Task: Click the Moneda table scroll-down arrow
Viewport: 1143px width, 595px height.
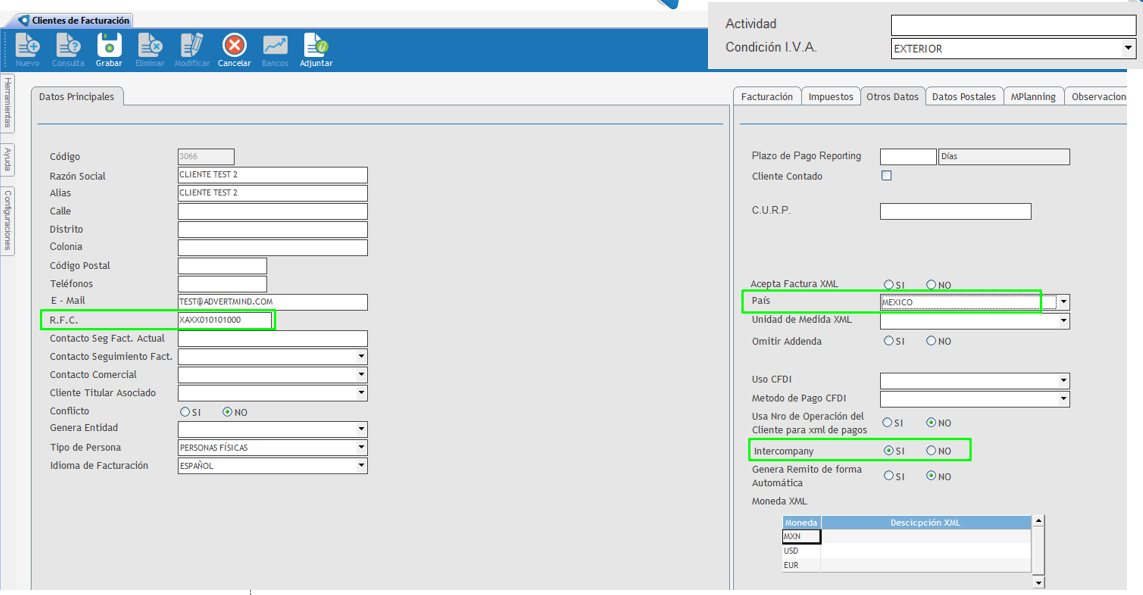Action: point(1039,583)
